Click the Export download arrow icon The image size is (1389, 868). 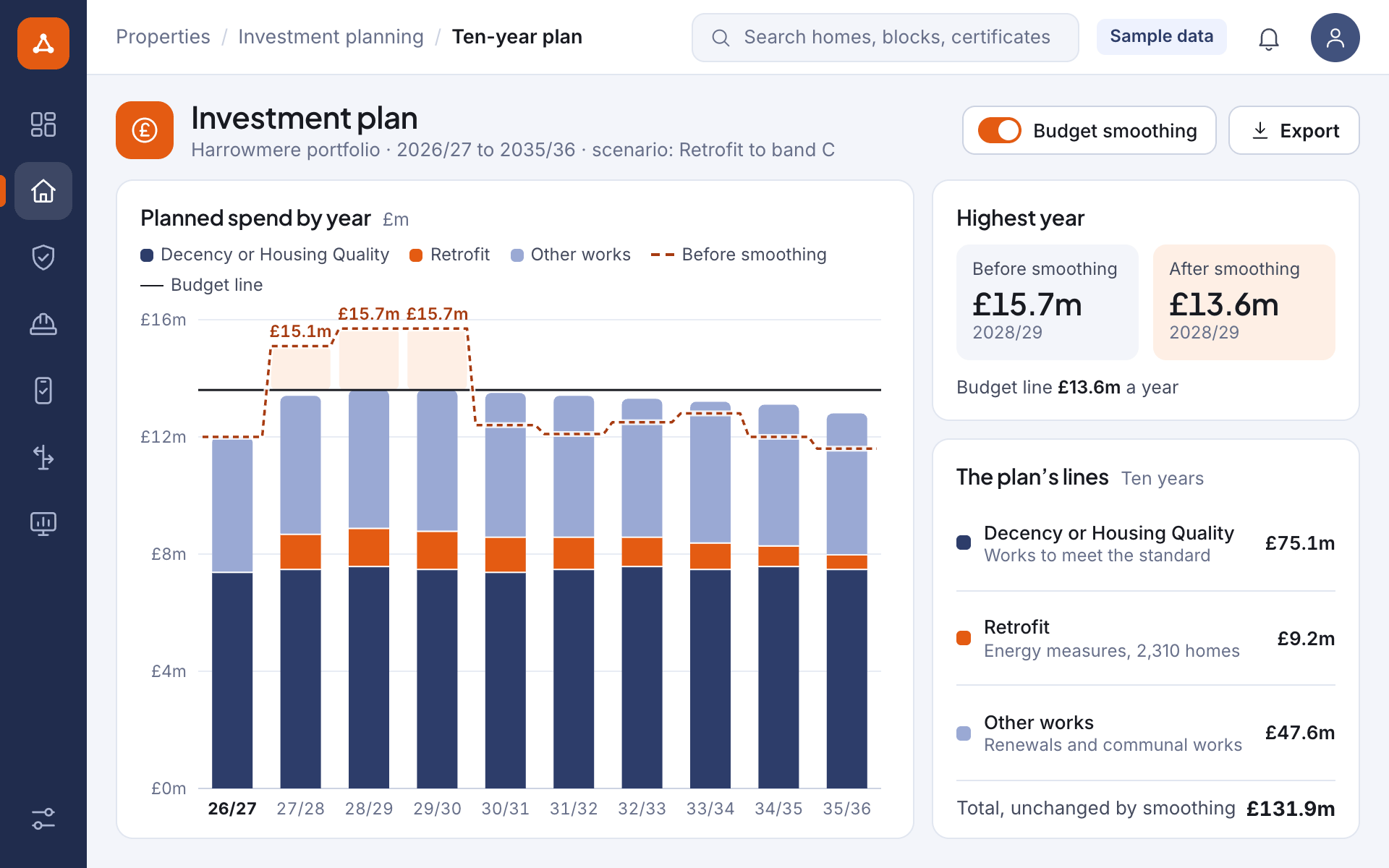click(x=1260, y=130)
